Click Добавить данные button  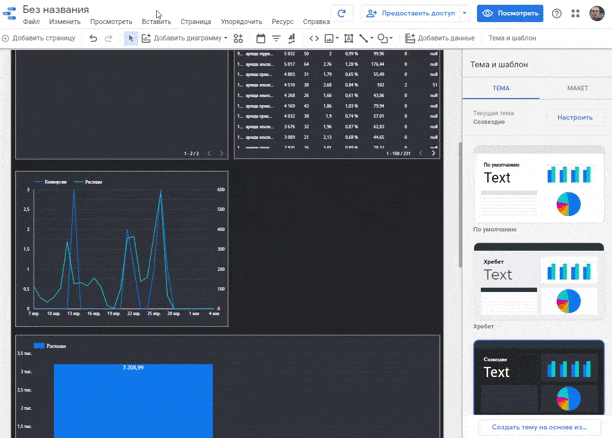(439, 38)
